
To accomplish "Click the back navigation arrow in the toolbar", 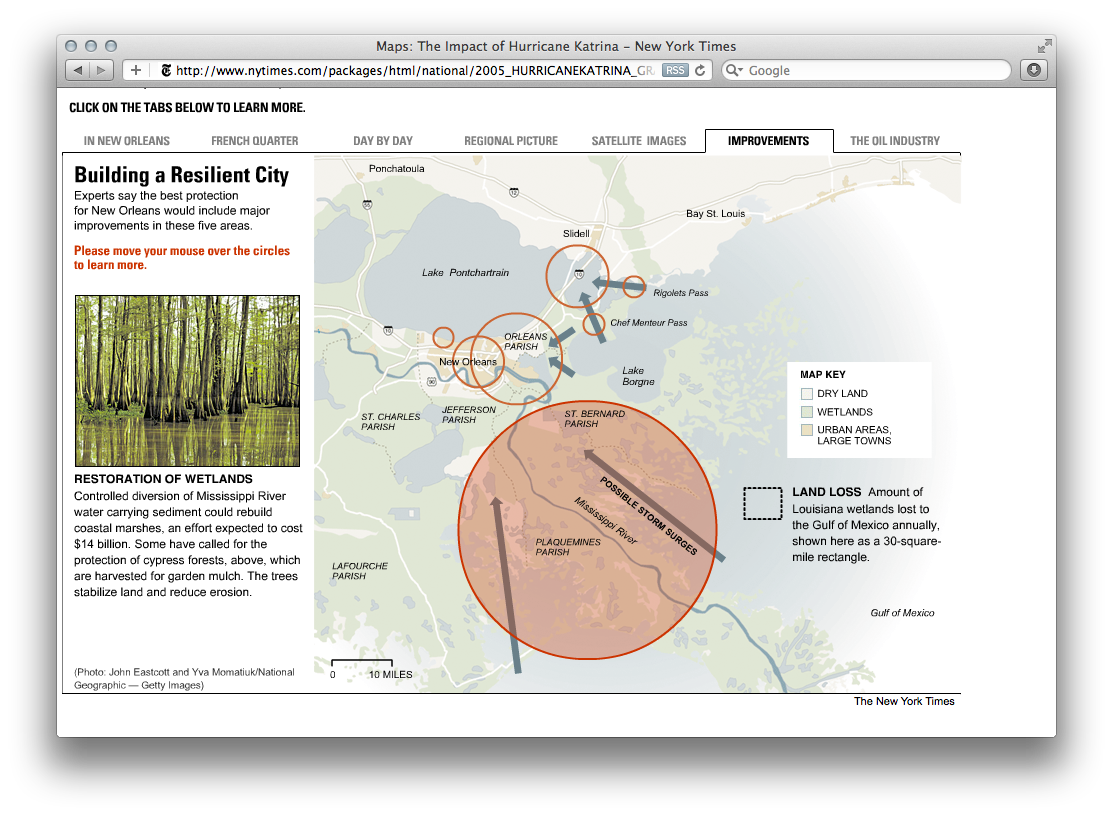I will 78,70.
